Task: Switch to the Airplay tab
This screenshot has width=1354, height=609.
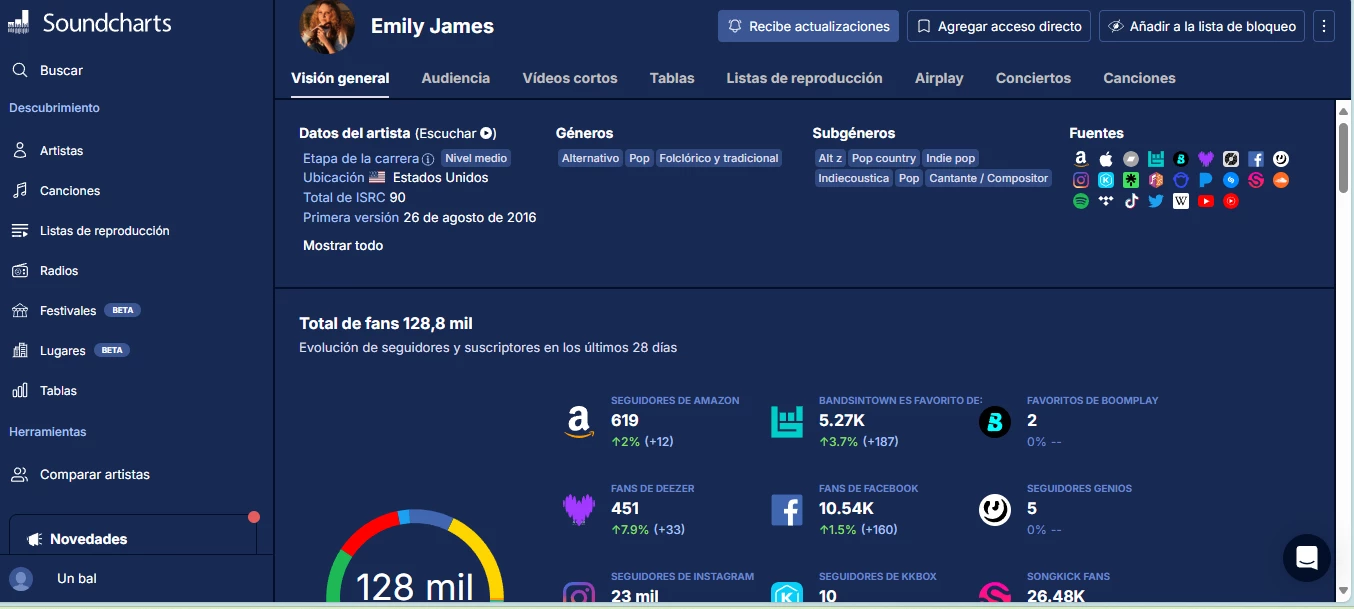Action: point(939,78)
